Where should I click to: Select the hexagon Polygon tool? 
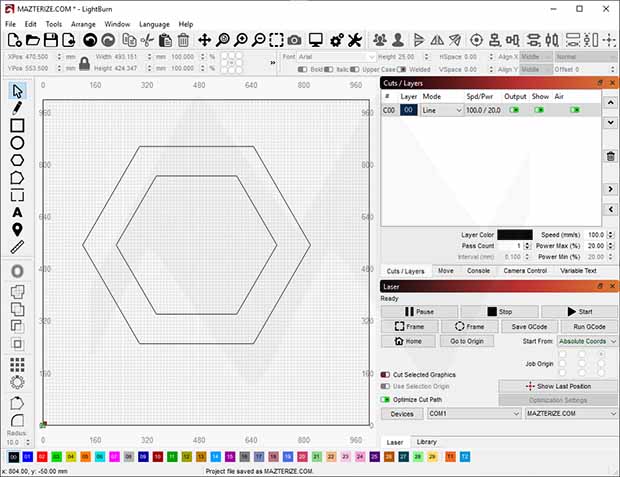pyautogui.click(x=17, y=160)
